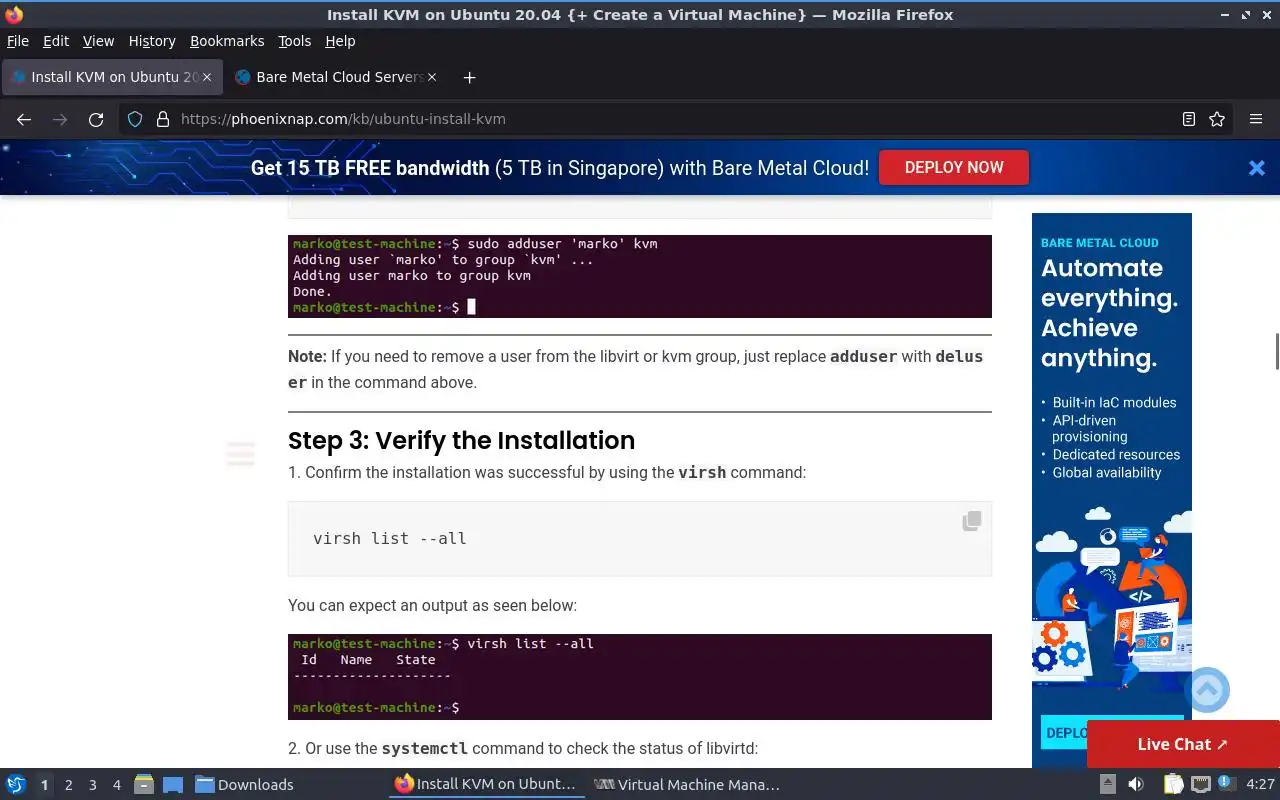The height and width of the screenshot is (800, 1280).
Task: Click the virsh list terminal screenshot
Action: click(x=640, y=677)
